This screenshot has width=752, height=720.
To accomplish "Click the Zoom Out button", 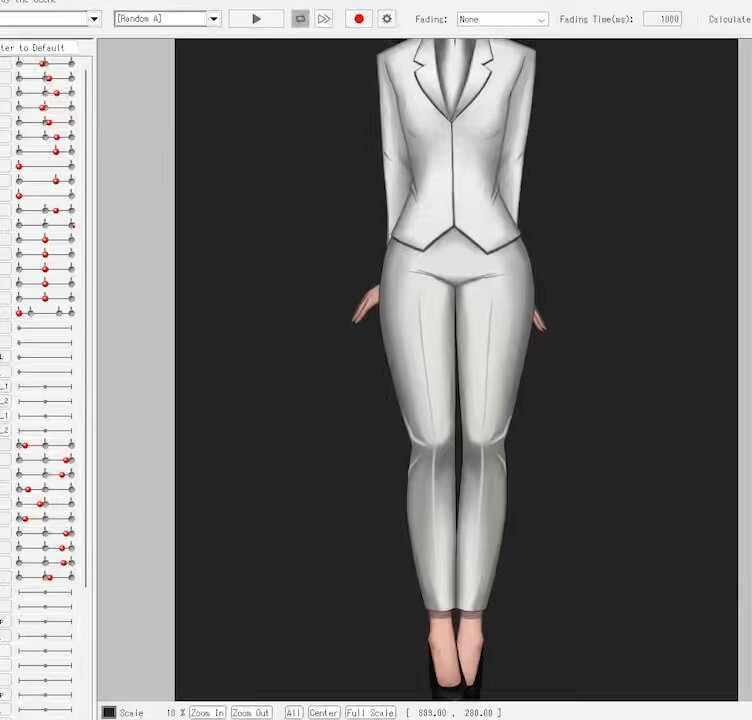I will coord(252,713).
